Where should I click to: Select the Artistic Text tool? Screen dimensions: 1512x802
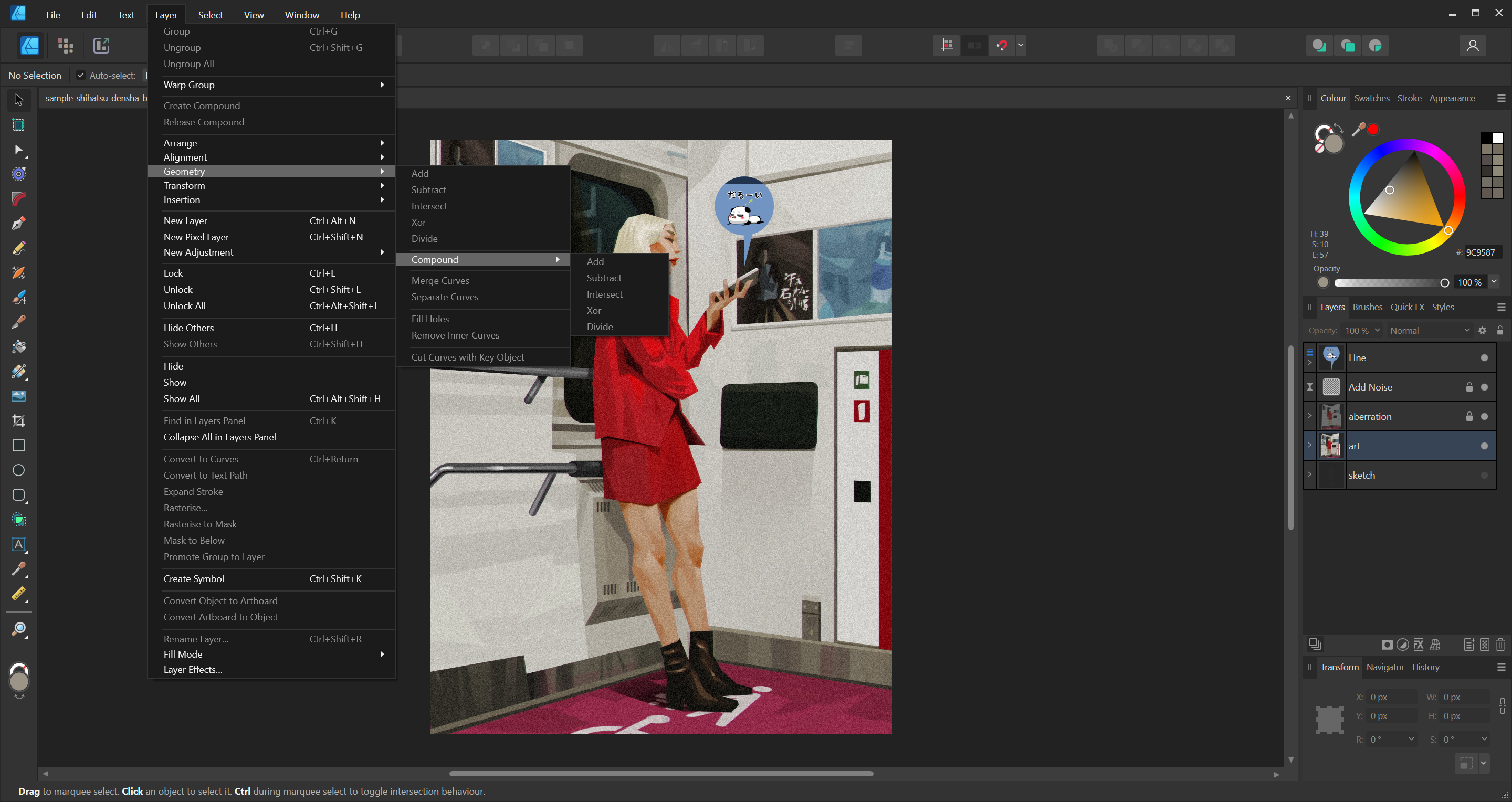pos(18,544)
